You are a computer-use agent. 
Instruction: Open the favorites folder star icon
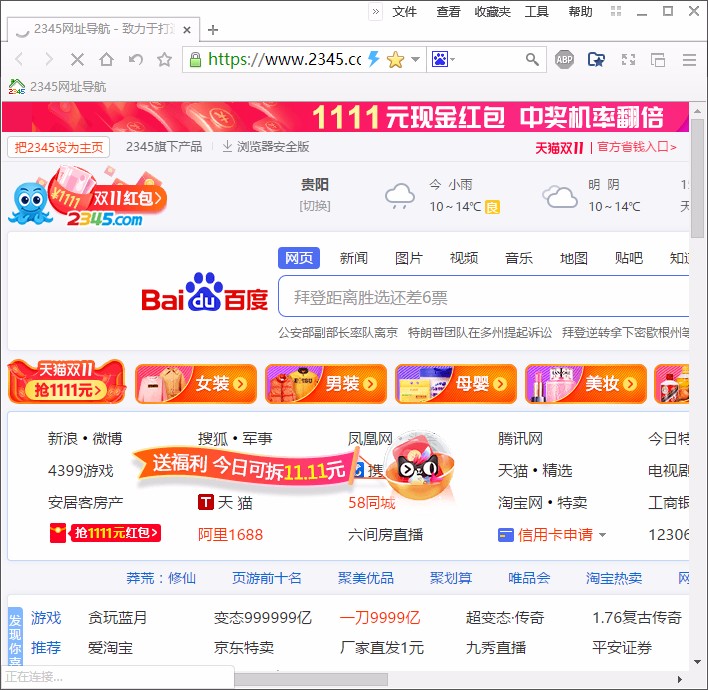(x=596, y=59)
